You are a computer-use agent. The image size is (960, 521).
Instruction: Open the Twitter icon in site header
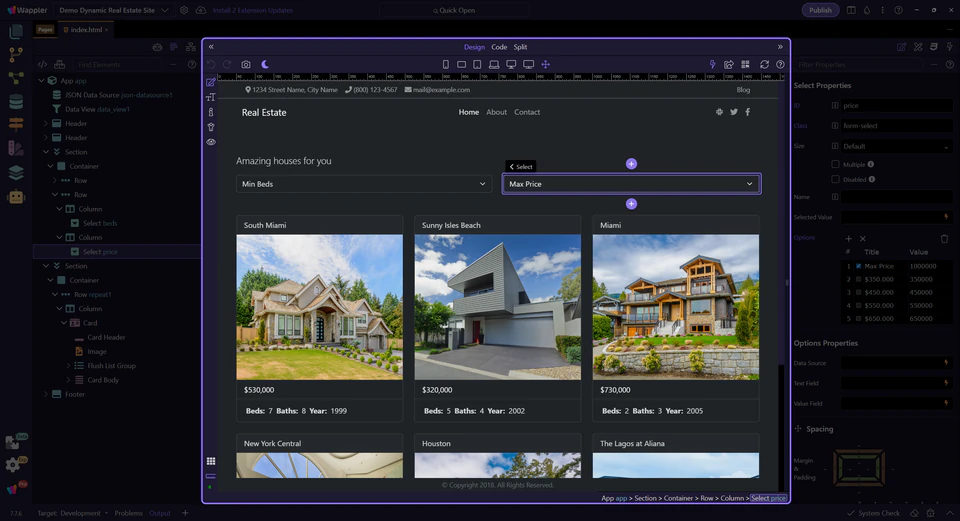click(x=733, y=112)
